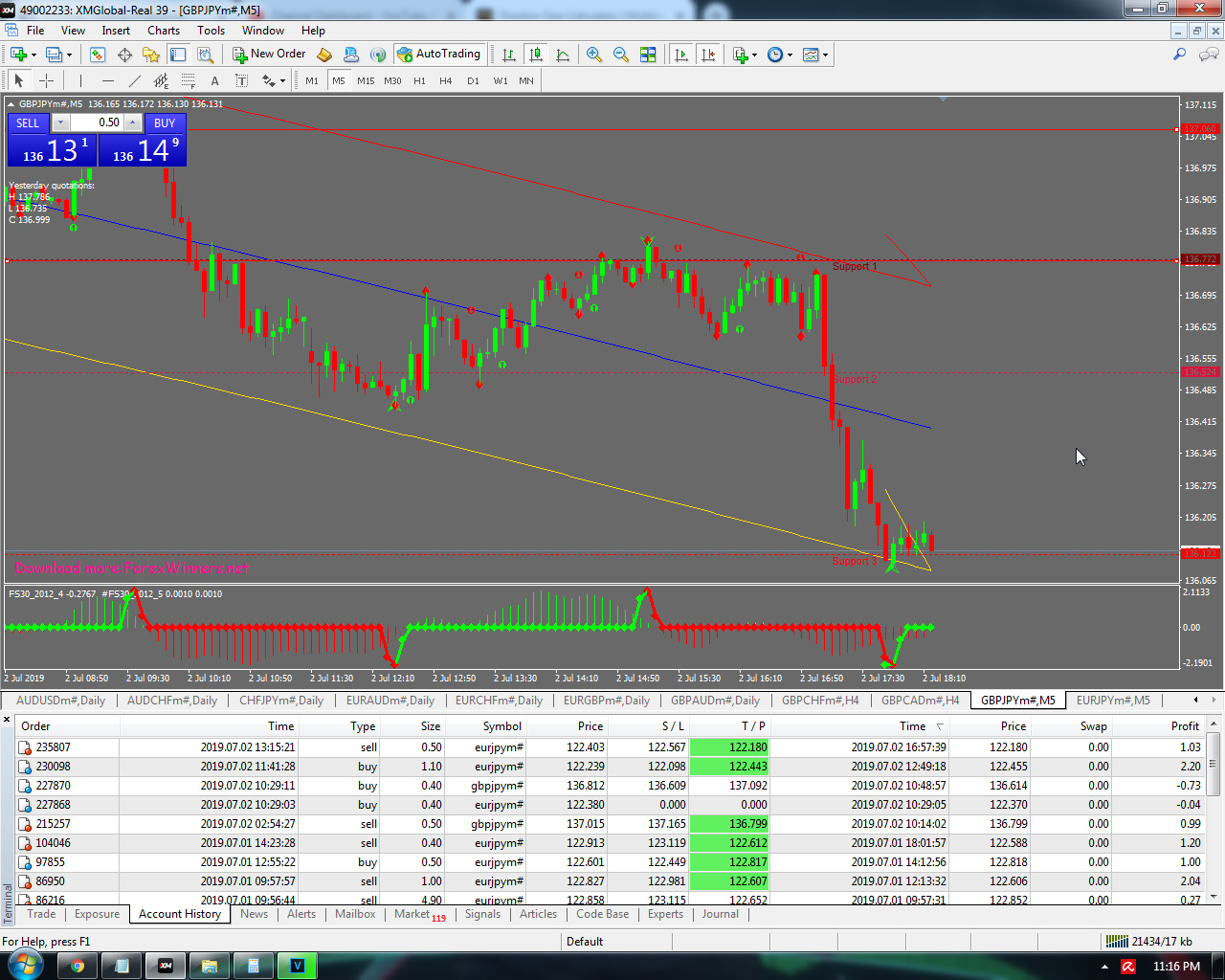1225x980 pixels.
Task: Expand the arrows objects dropdown
Action: 282,80
